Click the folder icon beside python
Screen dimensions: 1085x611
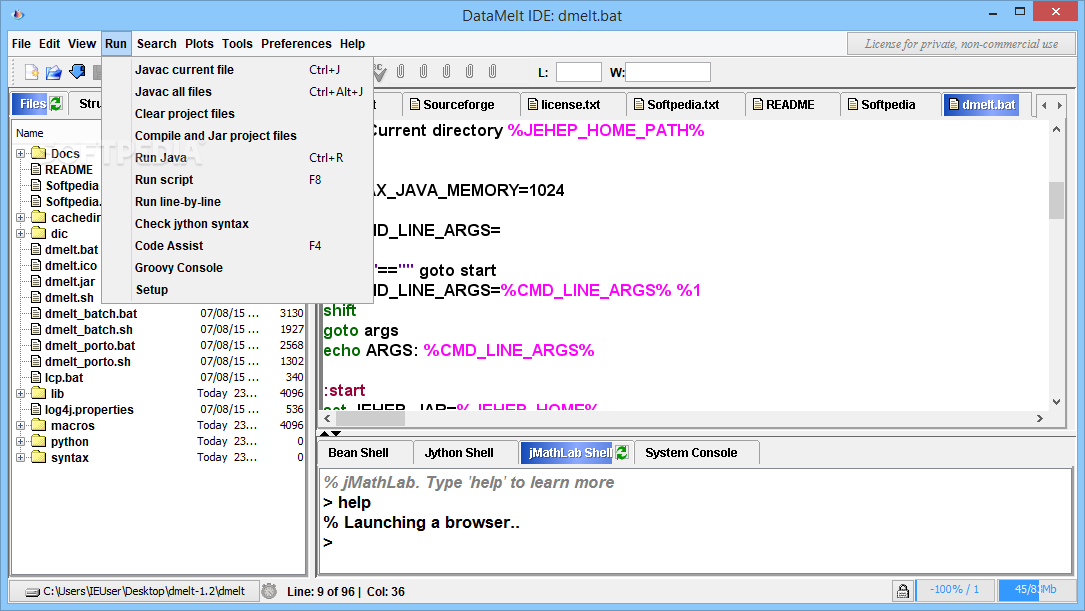coord(39,441)
